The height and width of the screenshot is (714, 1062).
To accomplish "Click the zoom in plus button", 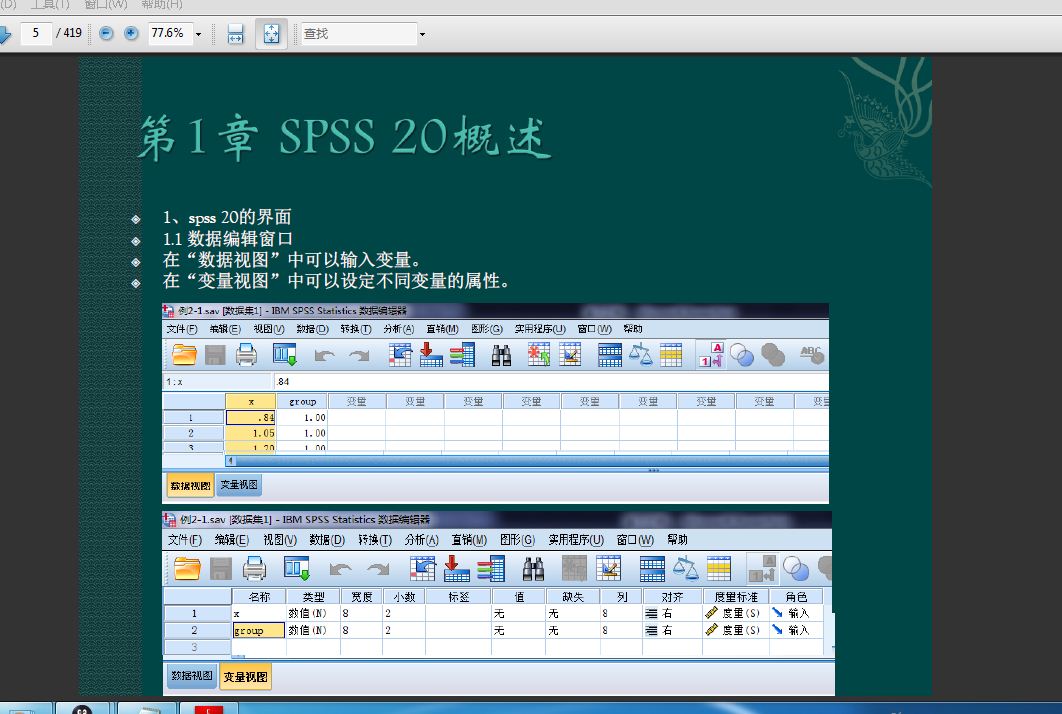I will (131, 34).
